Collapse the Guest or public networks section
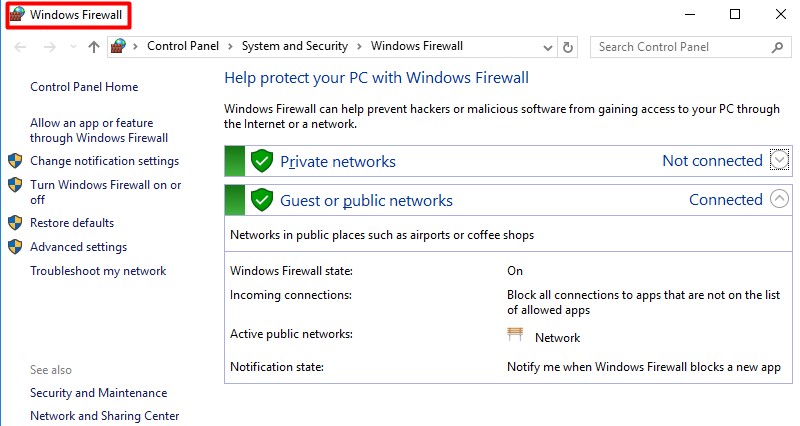This screenshot has width=800, height=426. (x=781, y=199)
